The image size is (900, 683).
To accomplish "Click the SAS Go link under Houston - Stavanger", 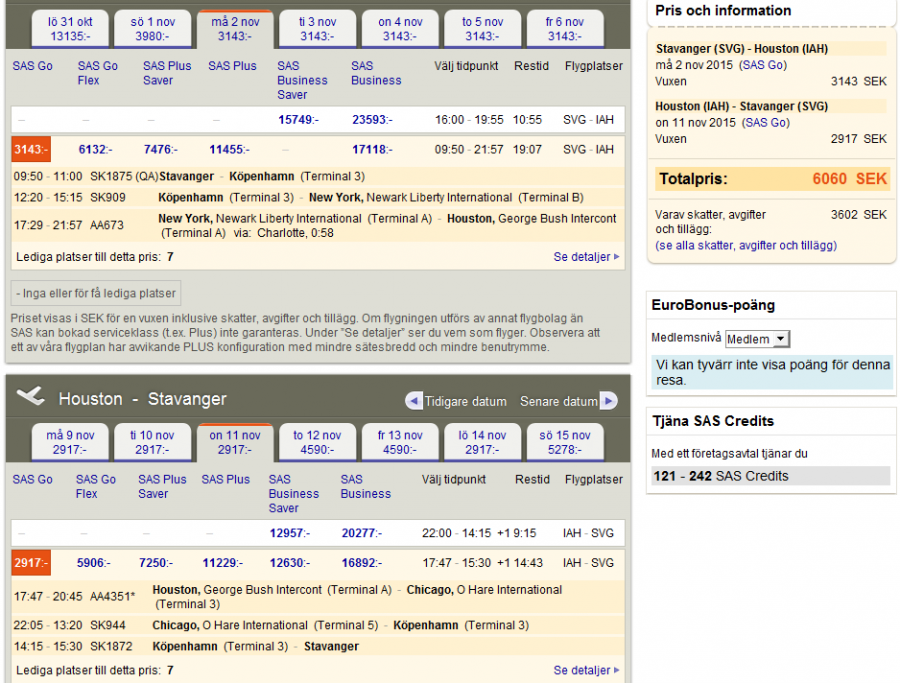I will coord(766,122).
